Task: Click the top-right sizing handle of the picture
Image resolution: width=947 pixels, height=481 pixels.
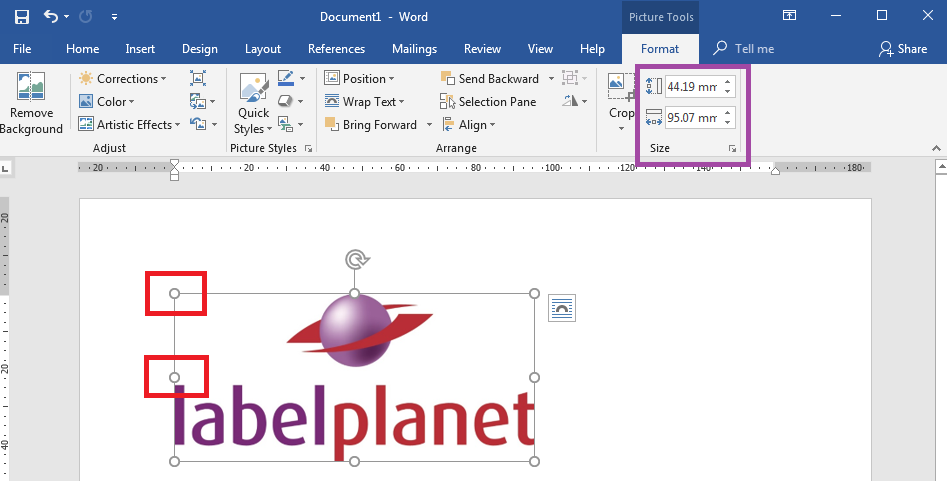Action: click(x=534, y=294)
